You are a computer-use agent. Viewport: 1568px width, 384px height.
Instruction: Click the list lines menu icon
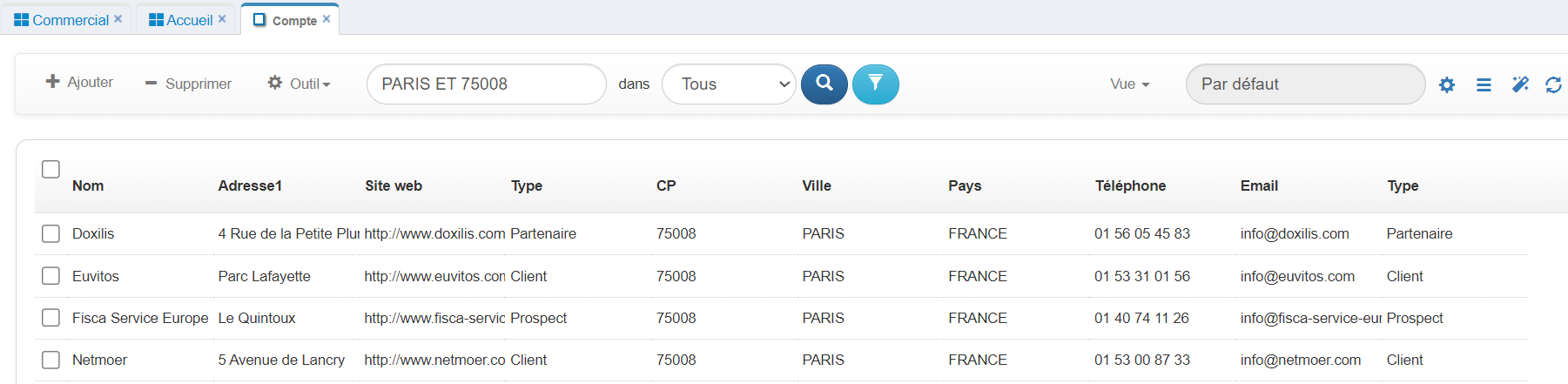pos(1484,85)
